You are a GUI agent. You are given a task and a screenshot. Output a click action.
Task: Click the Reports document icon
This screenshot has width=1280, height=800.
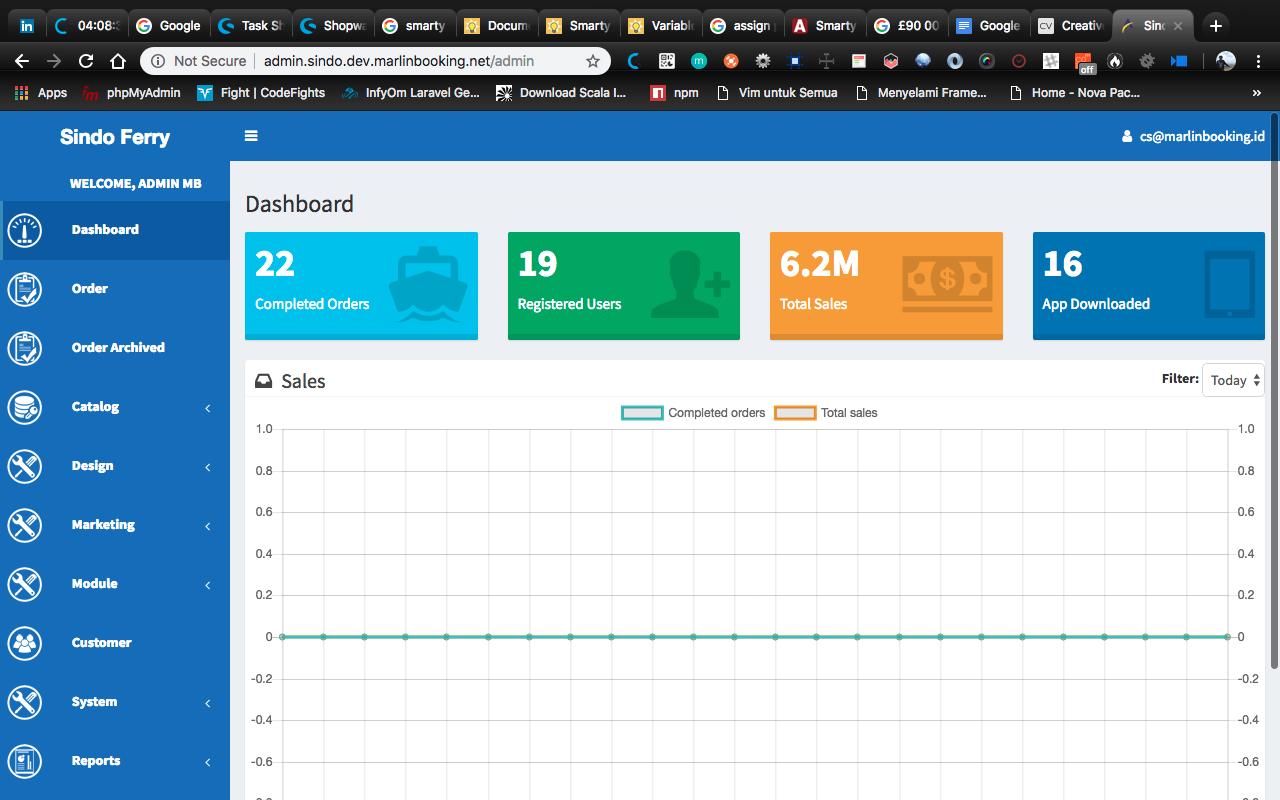coord(25,761)
